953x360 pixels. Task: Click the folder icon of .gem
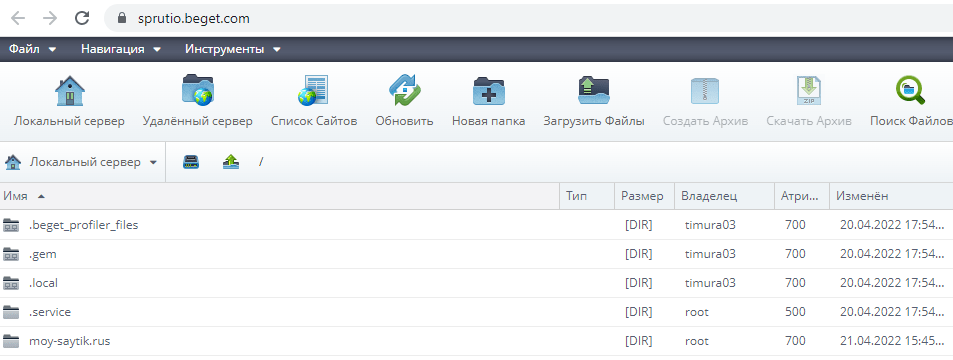(11, 254)
